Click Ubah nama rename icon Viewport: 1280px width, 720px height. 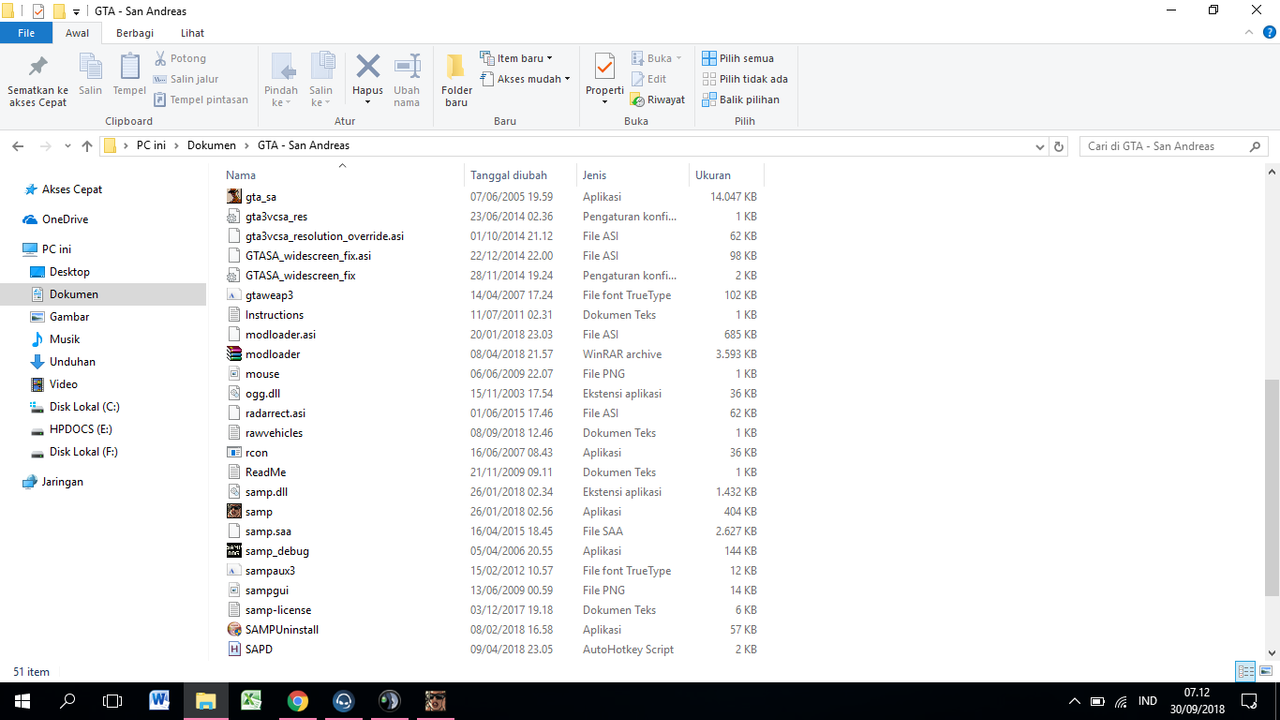[x=407, y=80]
